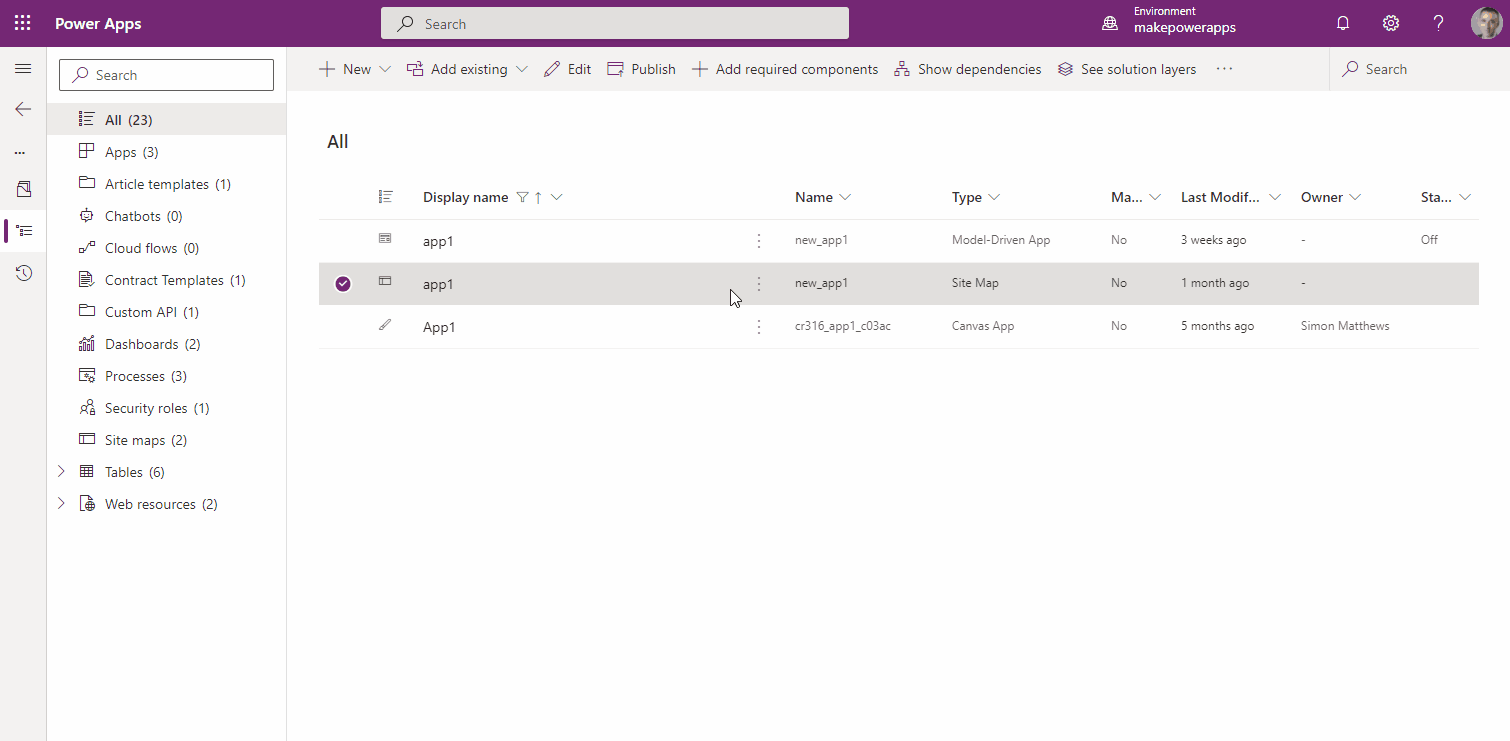Select Security roles in the sidebar
1510x741 pixels.
pyautogui.click(x=146, y=408)
